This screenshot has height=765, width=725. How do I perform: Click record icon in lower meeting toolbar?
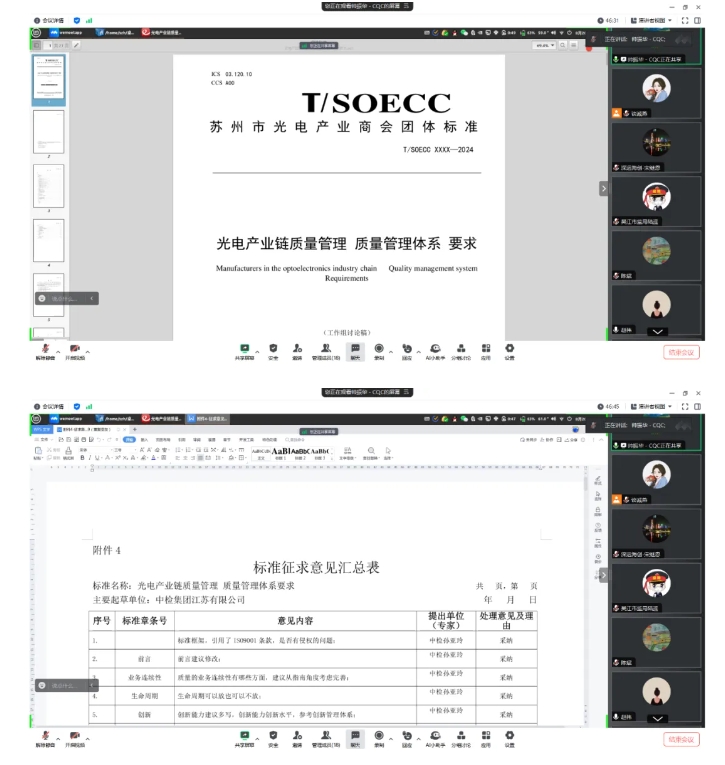379,735
